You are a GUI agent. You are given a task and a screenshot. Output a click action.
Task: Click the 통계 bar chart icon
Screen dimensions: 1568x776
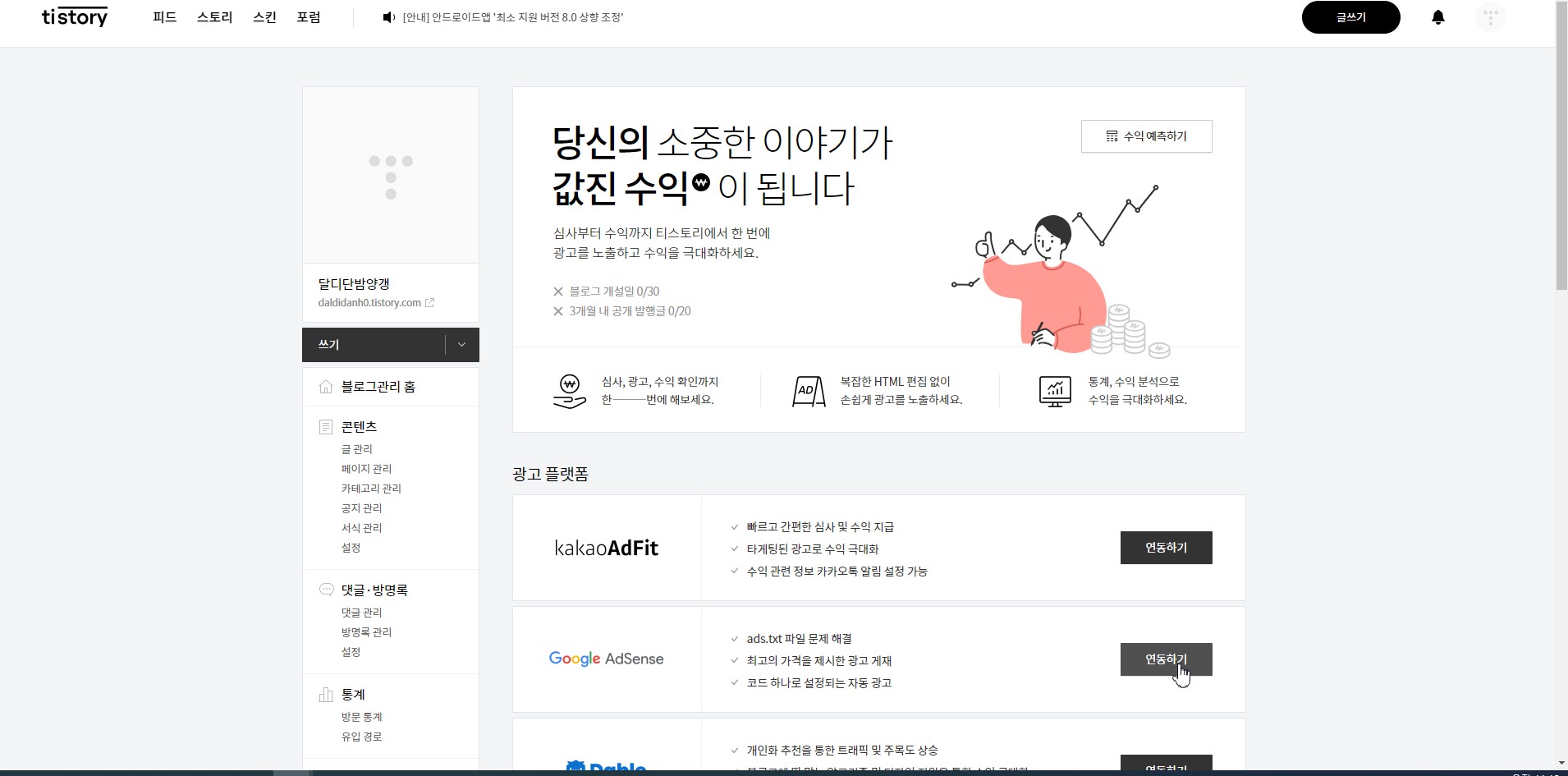pos(326,695)
